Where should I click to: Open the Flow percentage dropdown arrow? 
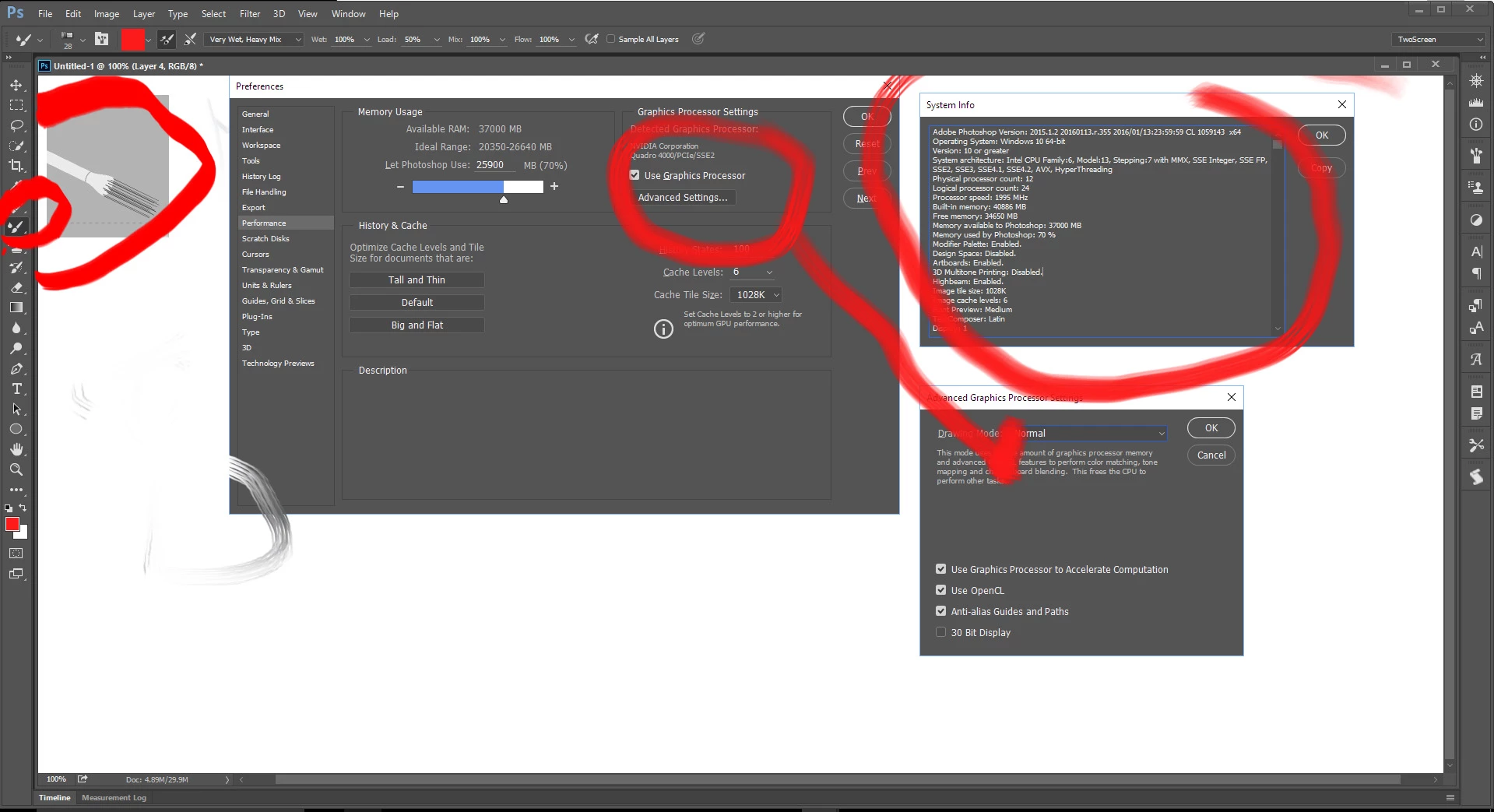tap(571, 39)
